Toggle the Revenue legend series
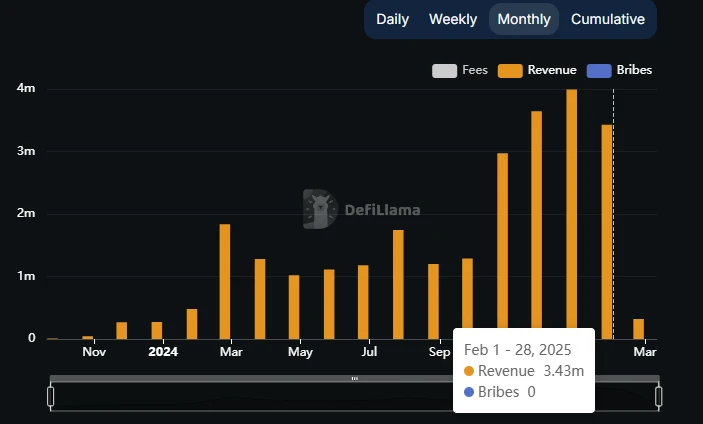This screenshot has width=703, height=424. [x=552, y=70]
